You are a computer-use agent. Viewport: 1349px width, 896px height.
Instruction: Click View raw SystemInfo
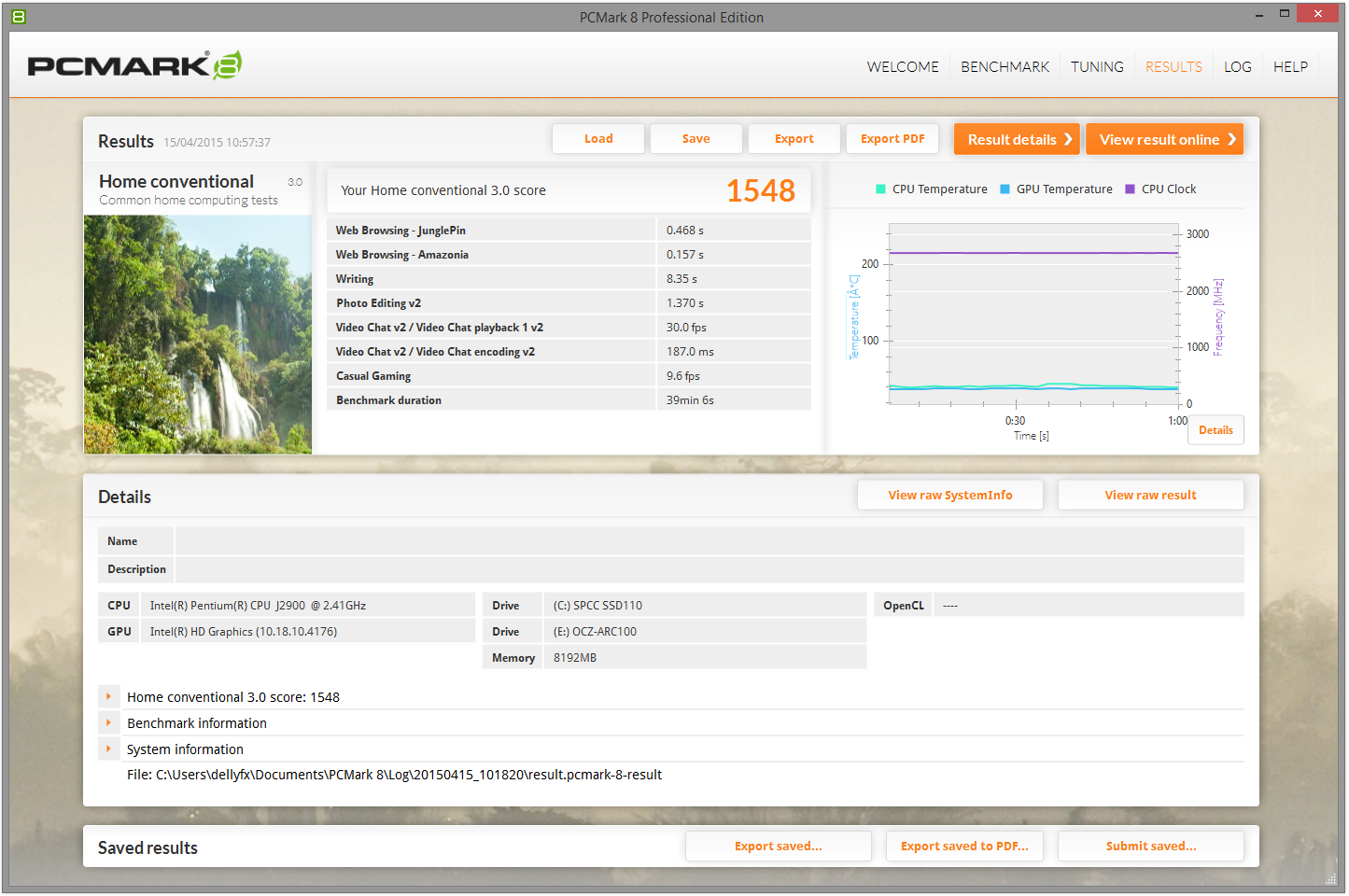[950, 496]
